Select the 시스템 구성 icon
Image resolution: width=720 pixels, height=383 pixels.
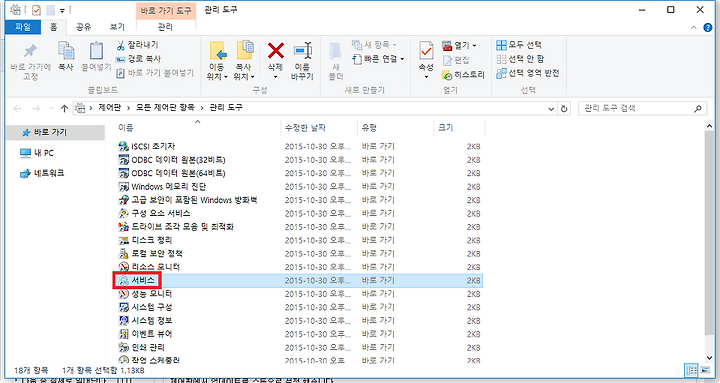coord(123,307)
